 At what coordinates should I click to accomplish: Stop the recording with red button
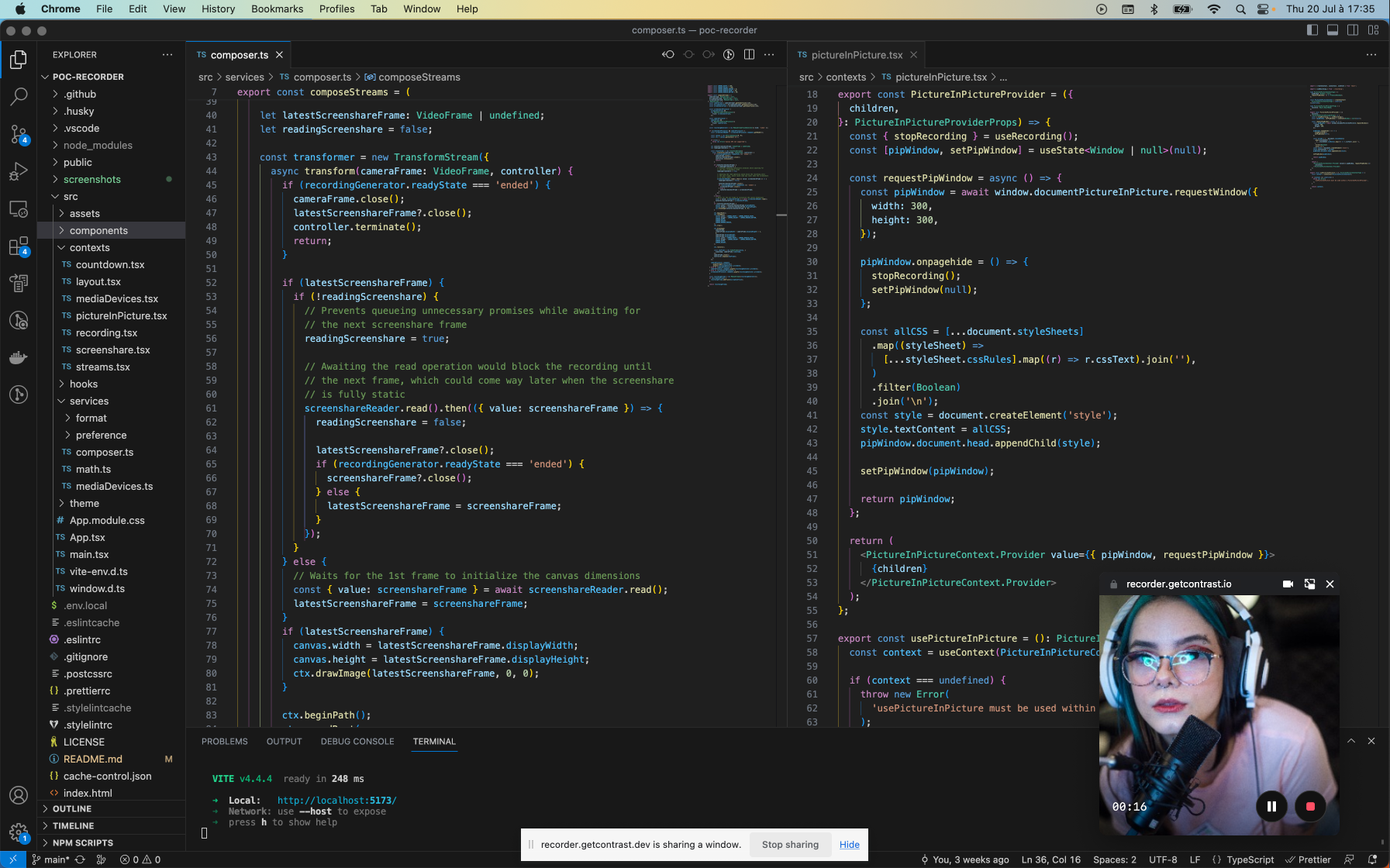[x=1310, y=807]
